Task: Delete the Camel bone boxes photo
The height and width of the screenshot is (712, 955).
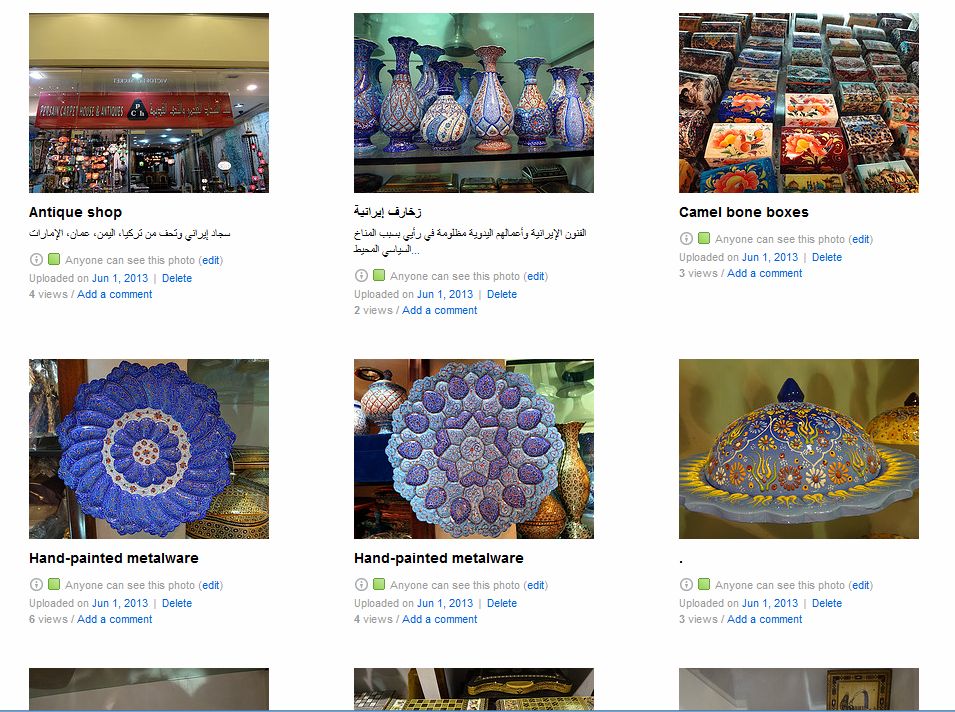Action: [x=826, y=257]
